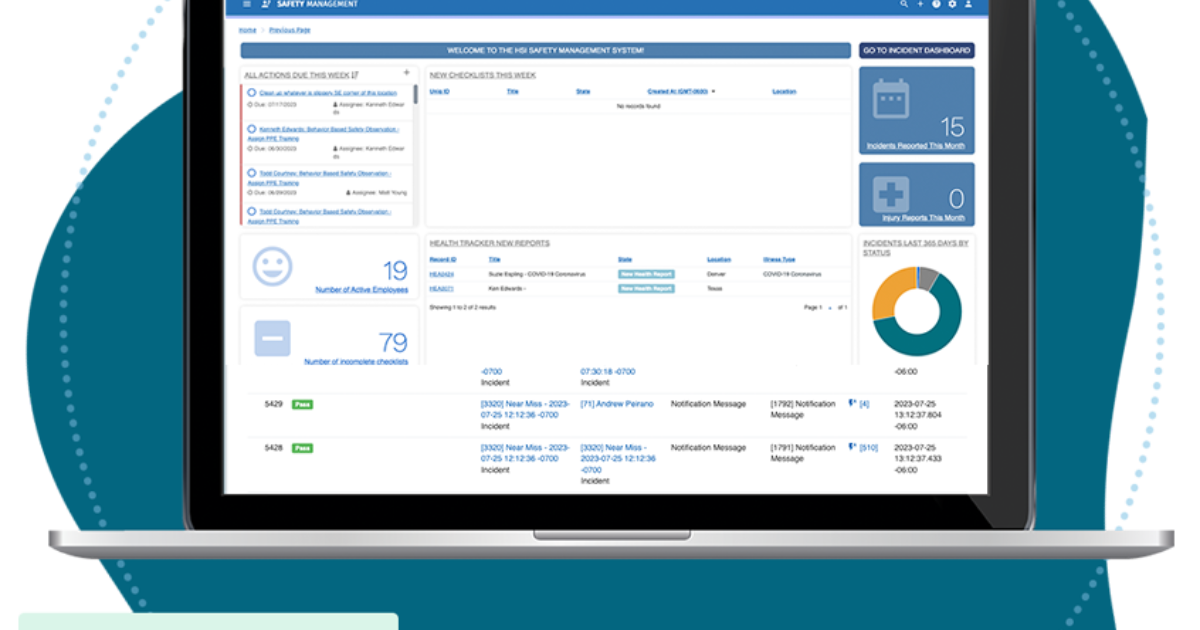1200x630 pixels.
Task: Expand the All Actions Due panel with plus control
Action: (406, 72)
